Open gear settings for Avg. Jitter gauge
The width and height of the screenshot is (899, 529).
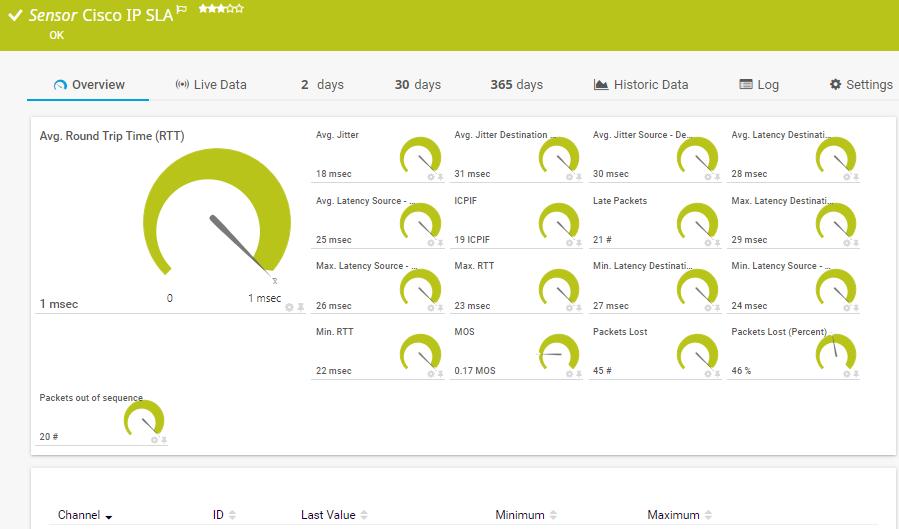click(x=431, y=177)
